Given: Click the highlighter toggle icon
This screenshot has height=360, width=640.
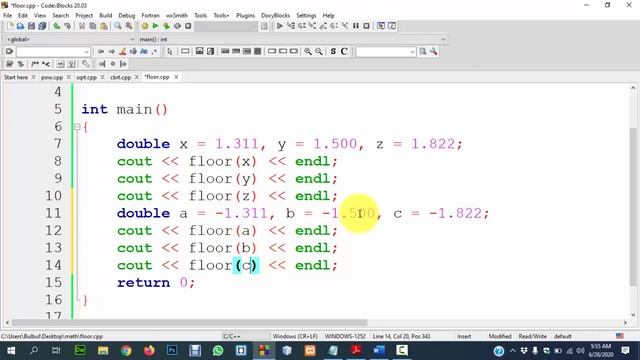Looking at the screenshot, I should pos(122,51).
